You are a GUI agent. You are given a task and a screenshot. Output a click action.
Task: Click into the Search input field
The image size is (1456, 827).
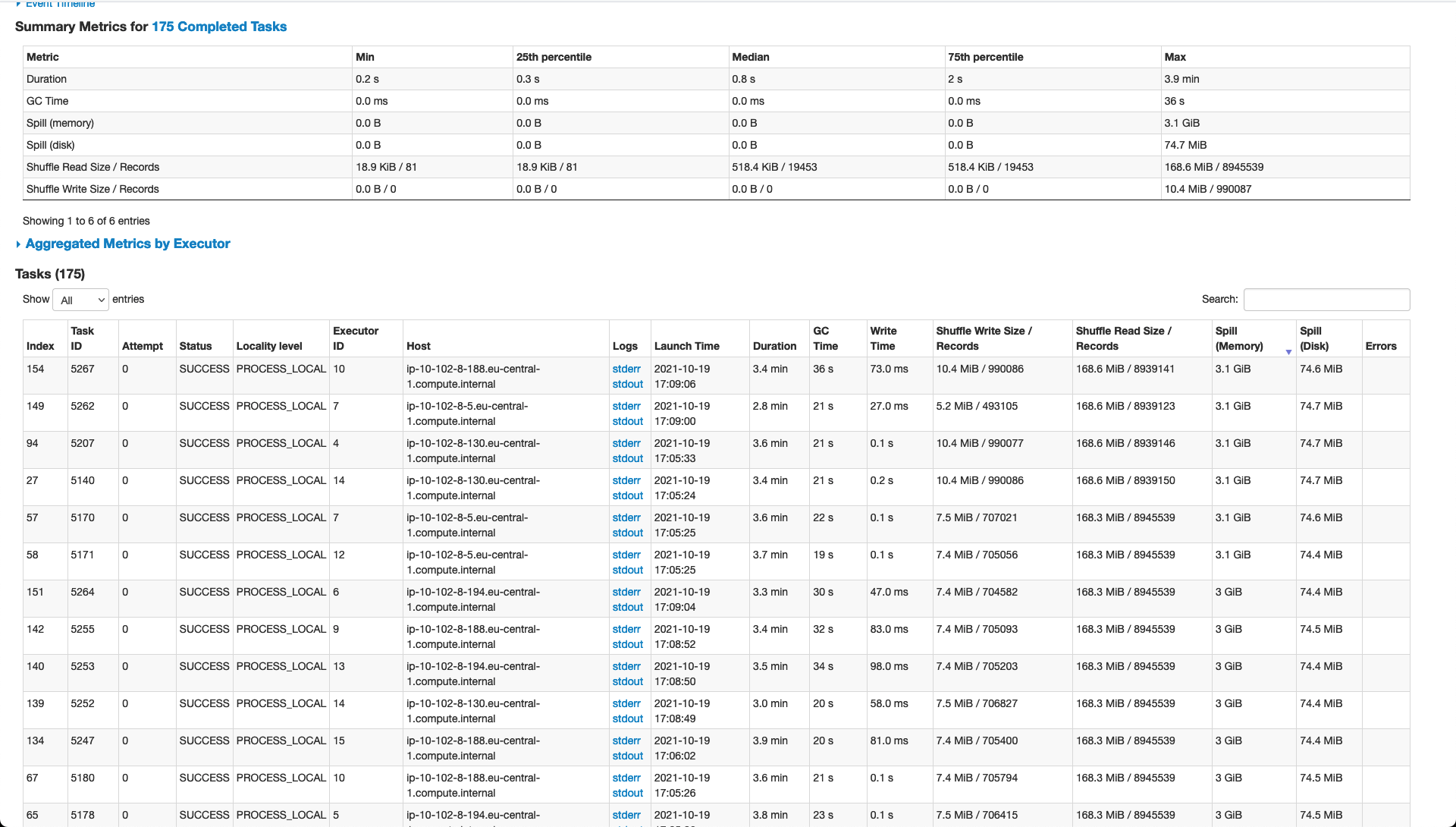coord(1326,300)
